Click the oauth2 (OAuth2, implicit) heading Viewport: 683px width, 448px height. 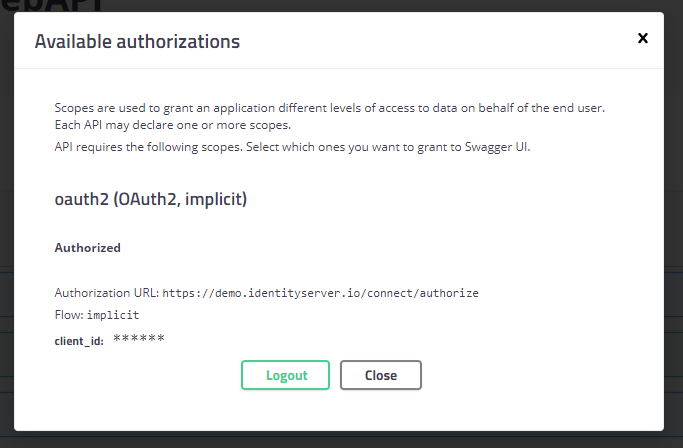(150, 199)
